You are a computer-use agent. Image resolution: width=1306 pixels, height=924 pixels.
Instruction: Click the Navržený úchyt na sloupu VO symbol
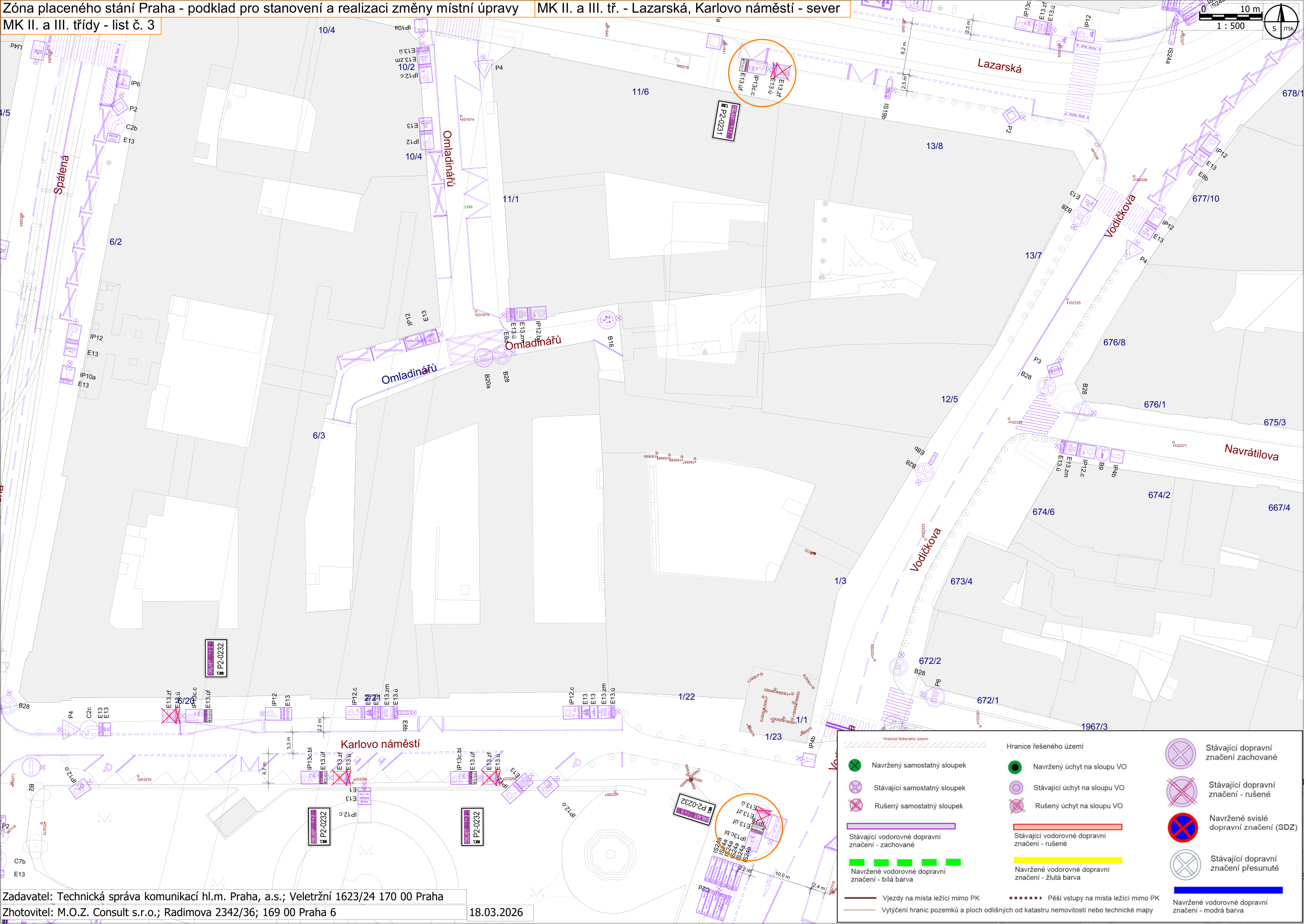pyautogui.click(x=1015, y=767)
